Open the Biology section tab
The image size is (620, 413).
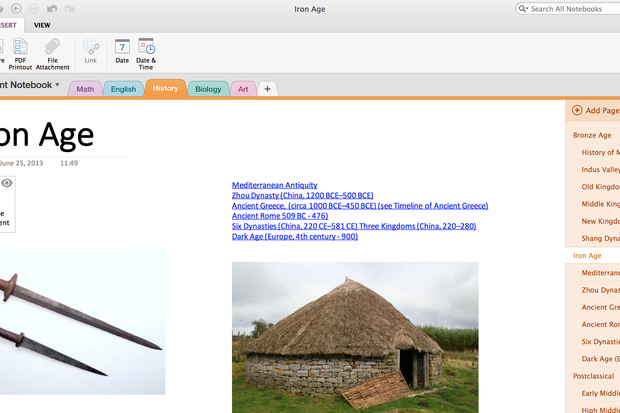[x=208, y=89]
